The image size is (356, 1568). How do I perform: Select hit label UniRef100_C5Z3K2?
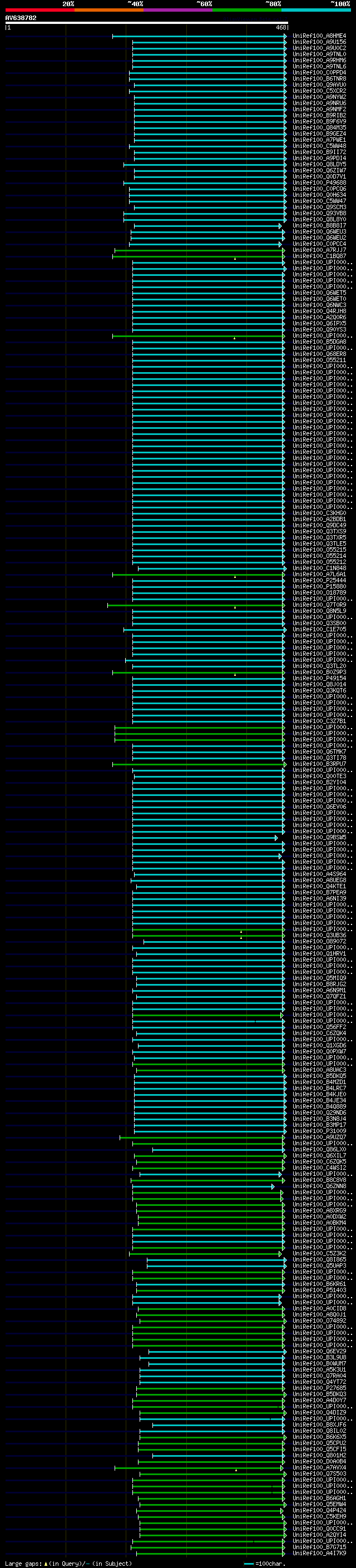pos(319,1254)
